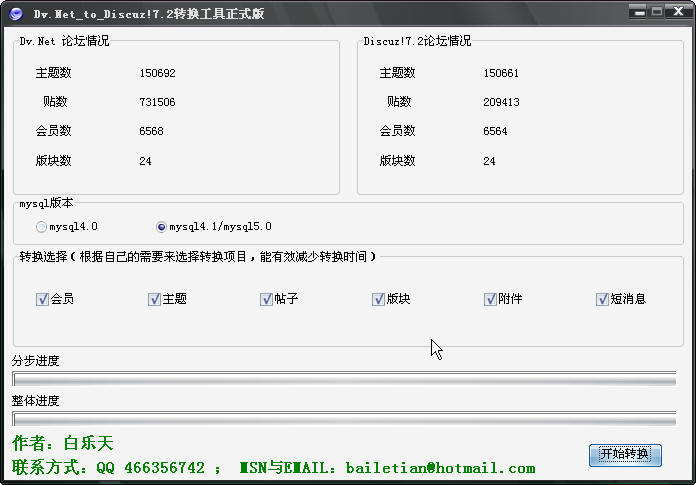
Task: Click the 整体进度 progress bar
Action: pyautogui.click(x=344, y=419)
